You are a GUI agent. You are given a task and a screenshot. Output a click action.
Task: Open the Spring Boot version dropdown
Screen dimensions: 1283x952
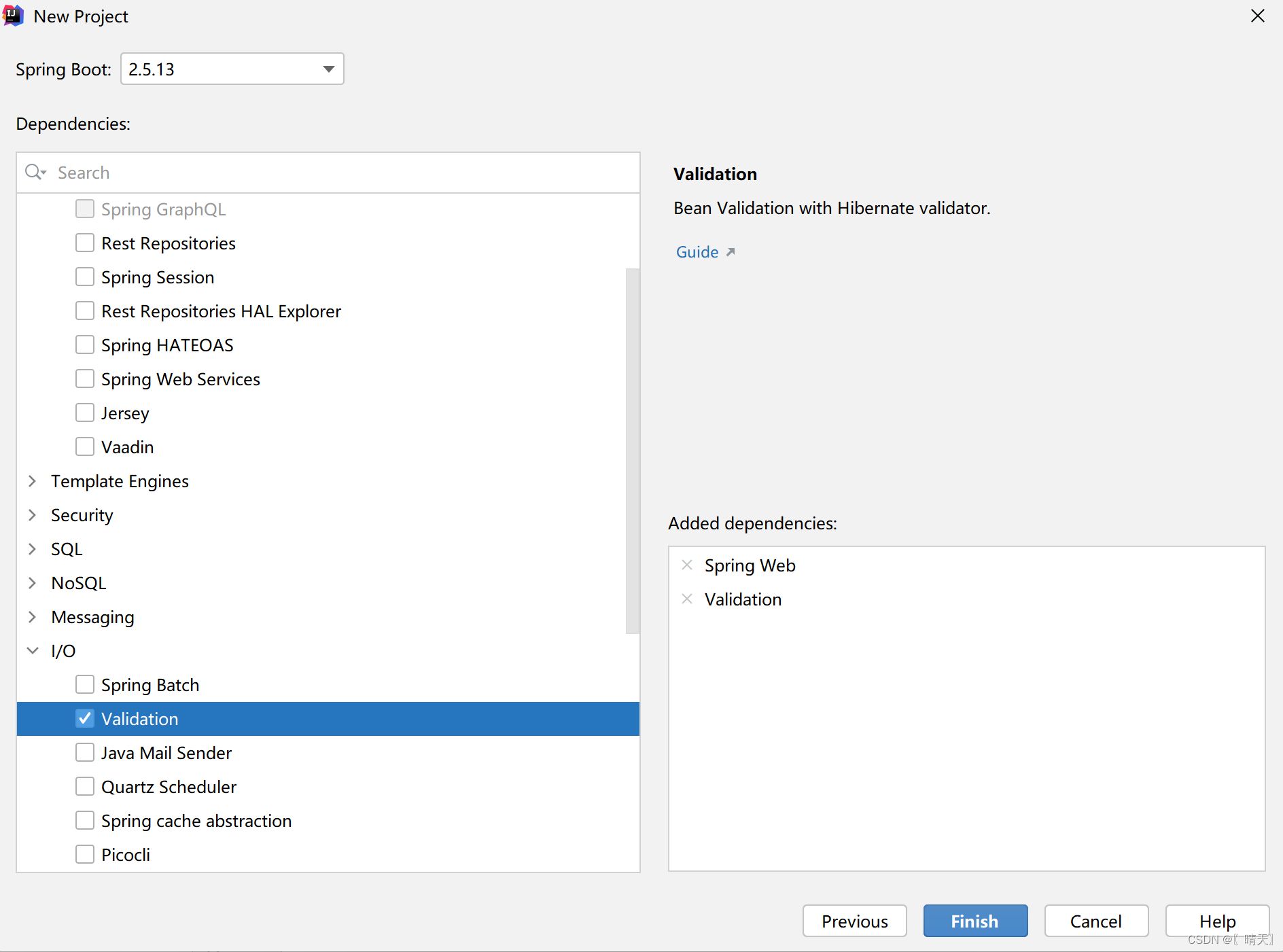(232, 69)
